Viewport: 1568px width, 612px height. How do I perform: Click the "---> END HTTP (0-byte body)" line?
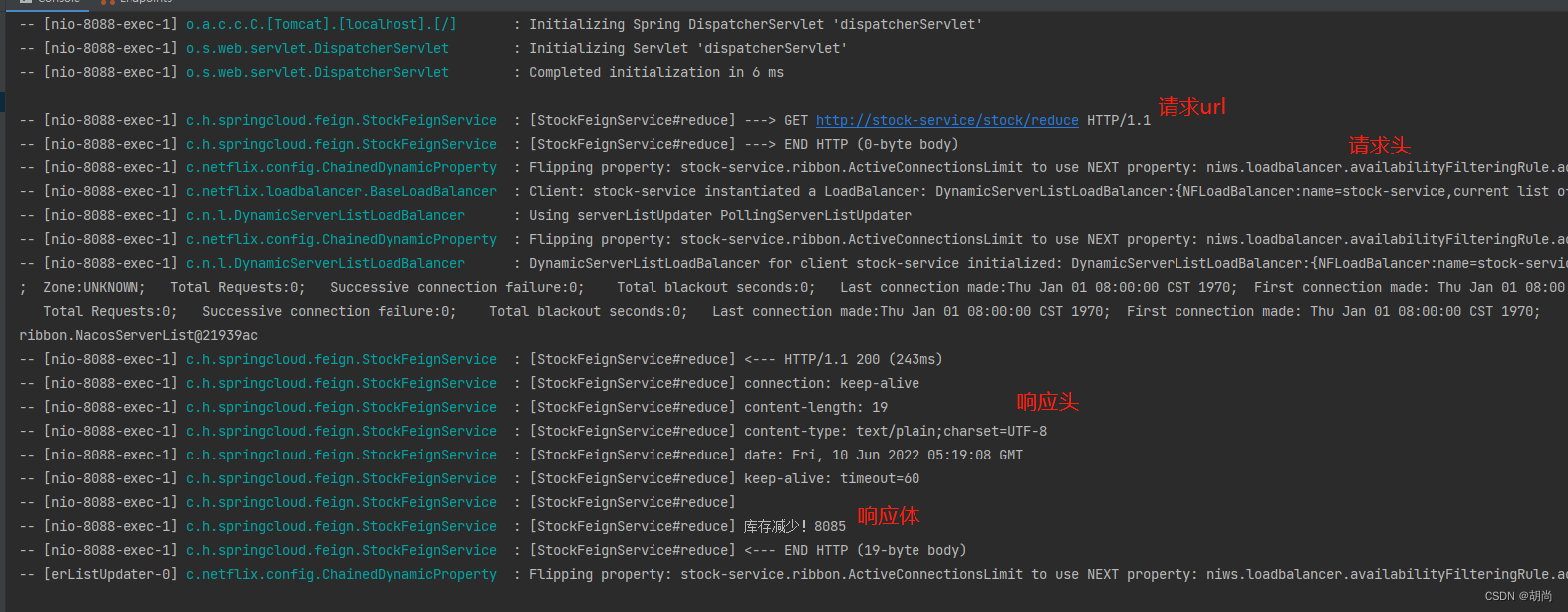pyautogui.click(x=852, y=144)
